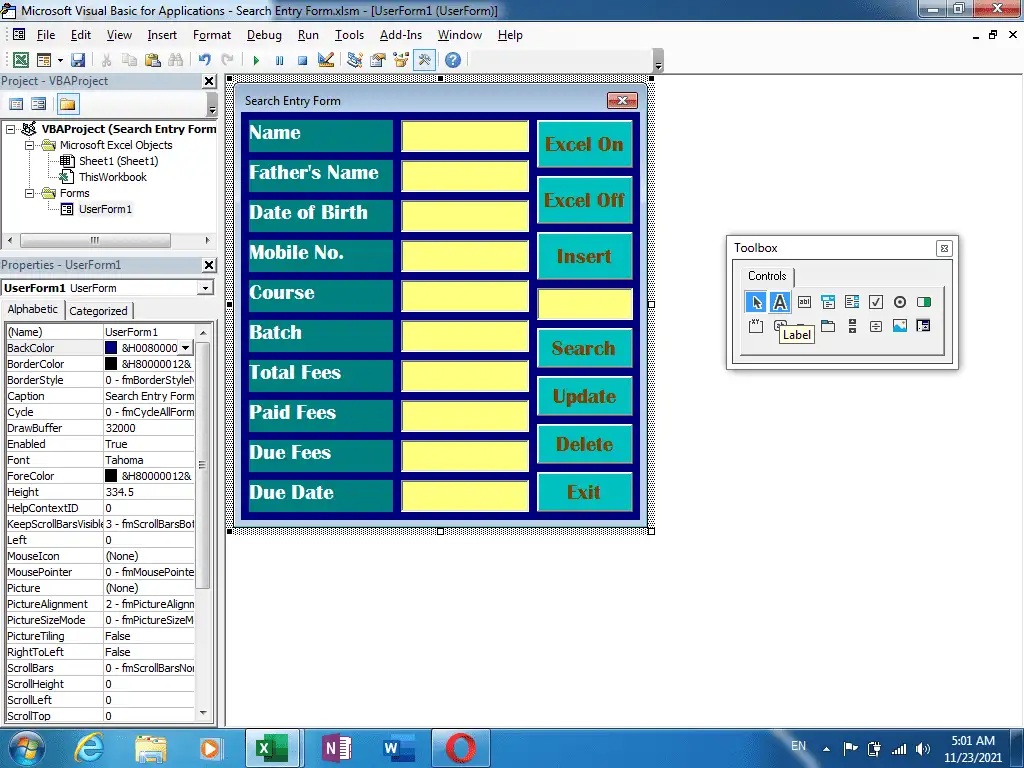Select the ComboBox control in Toolbox
The height and width of the screenshot is (768, 1024).
pos(828,302)
